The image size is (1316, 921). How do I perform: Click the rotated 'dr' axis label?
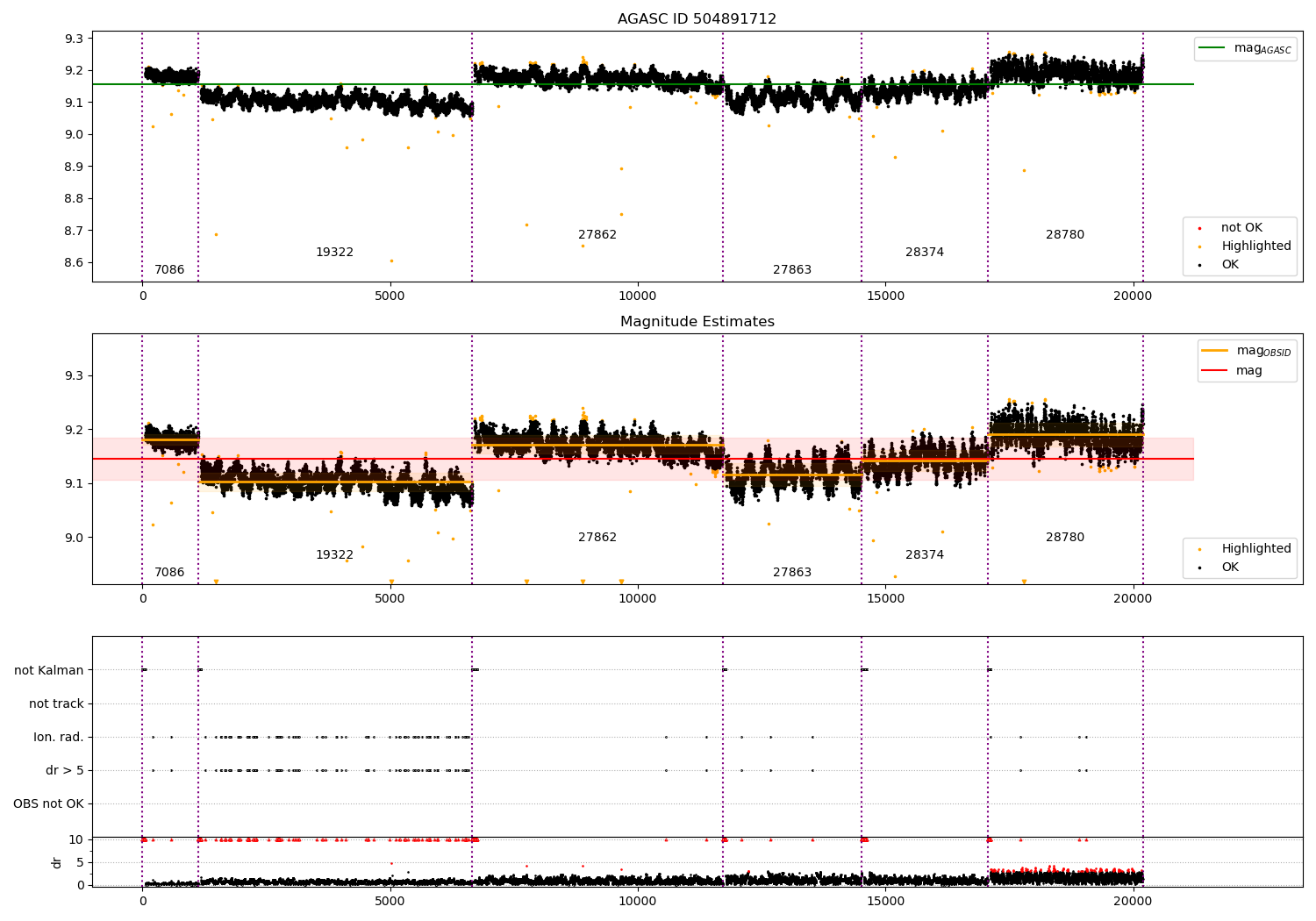coord(57,863)
